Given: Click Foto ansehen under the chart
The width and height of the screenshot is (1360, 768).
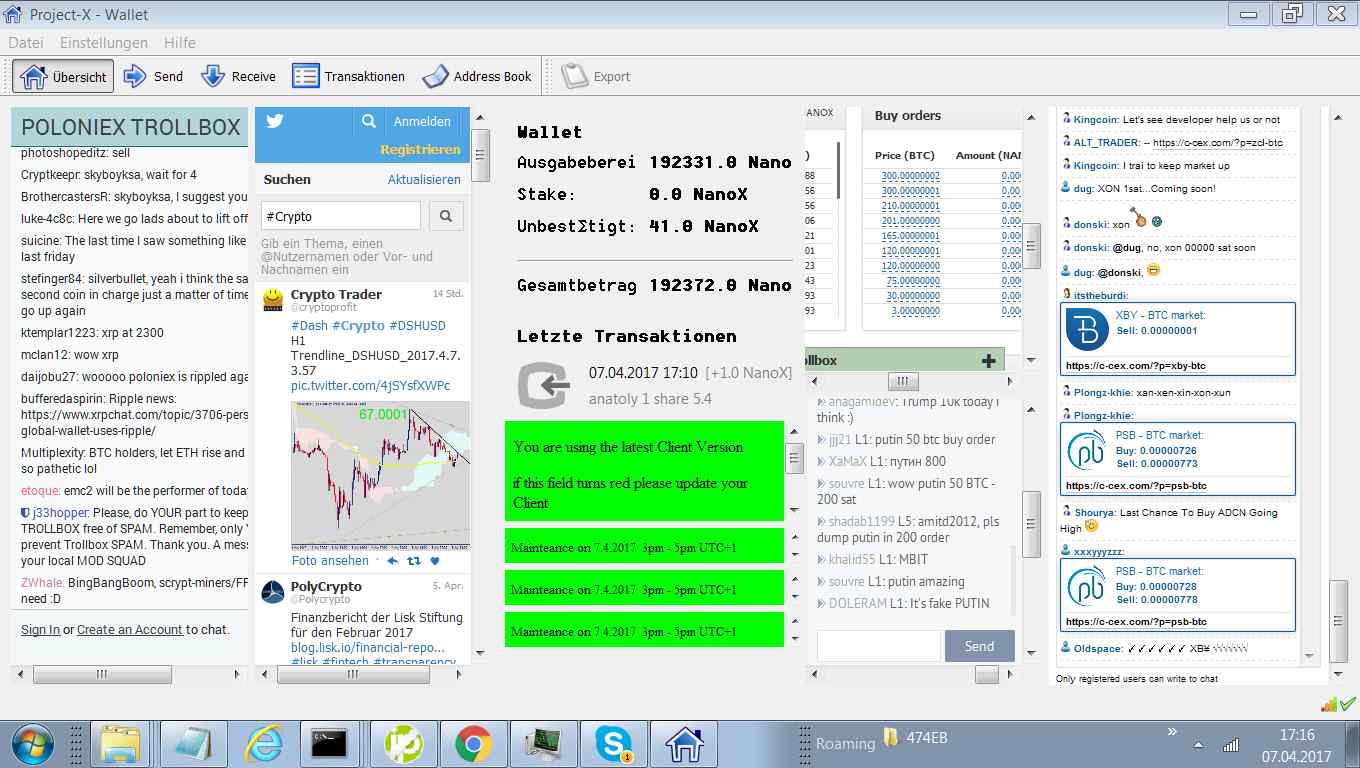Looking at the screenshot, I should tap(330, 561).
